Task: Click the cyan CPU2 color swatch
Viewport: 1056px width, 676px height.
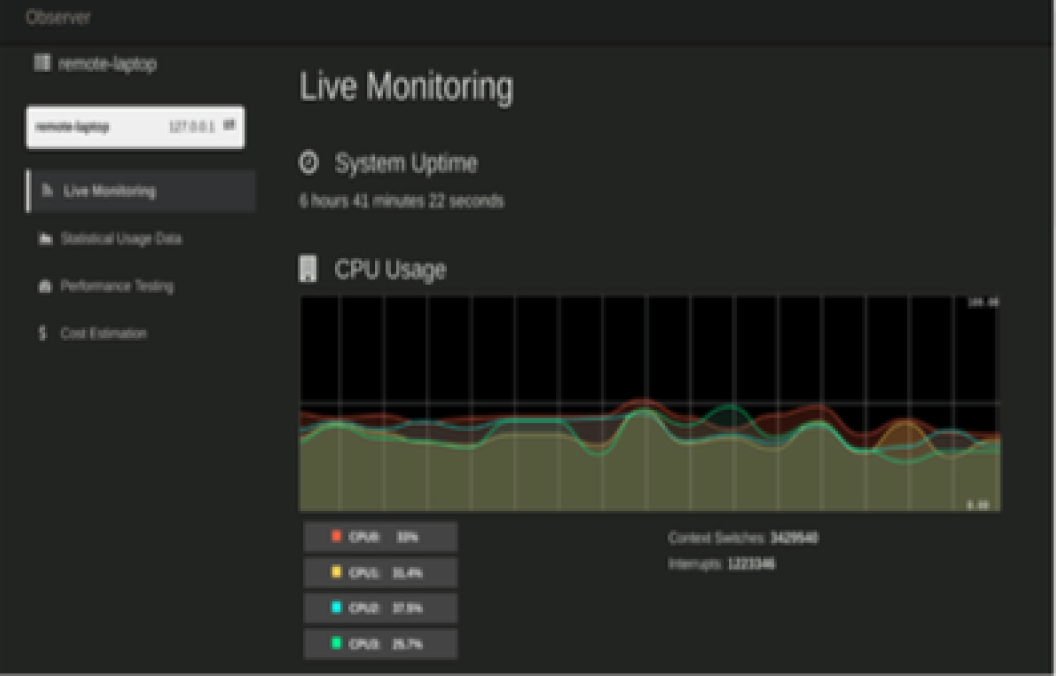Action: click(337, 608)
